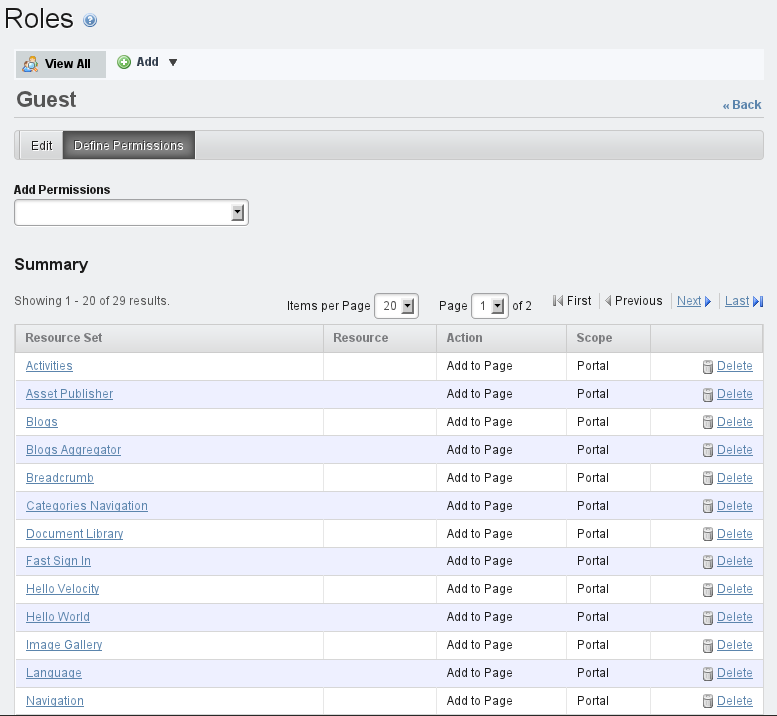Click the trash icon in Categories Navigation row
The image size is (777, 716).
[x=708, y=506]
